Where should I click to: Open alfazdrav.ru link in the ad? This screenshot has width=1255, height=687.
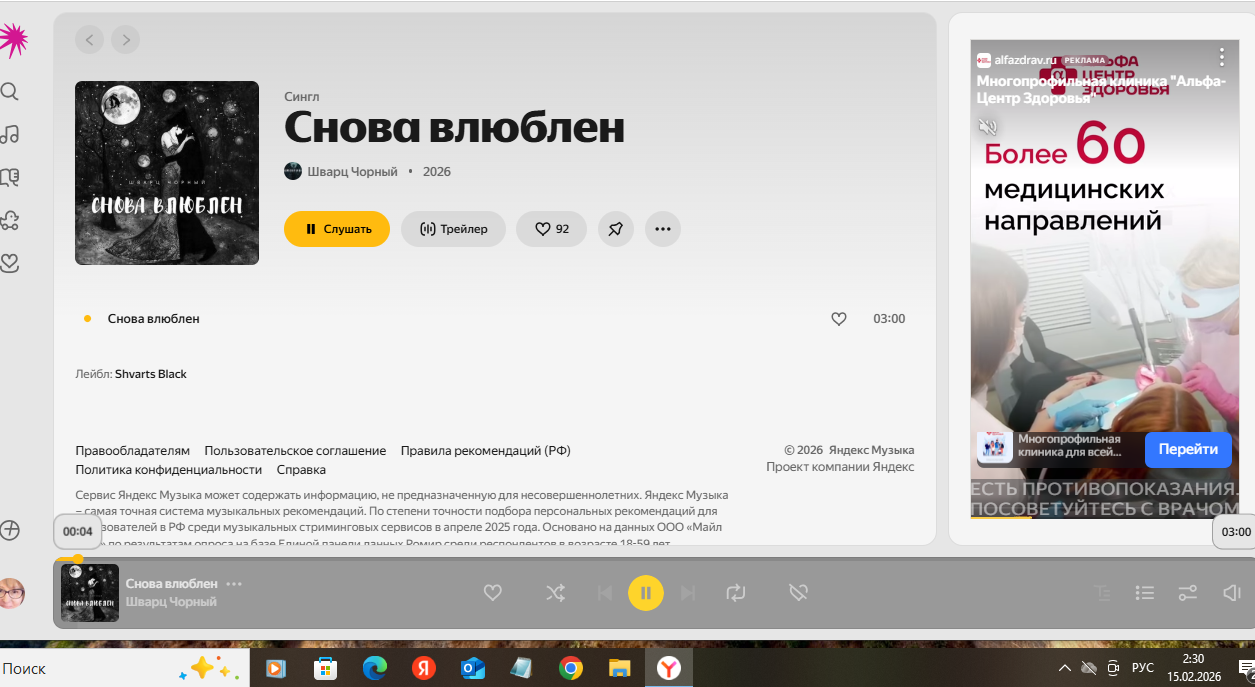coord(1025,60)
